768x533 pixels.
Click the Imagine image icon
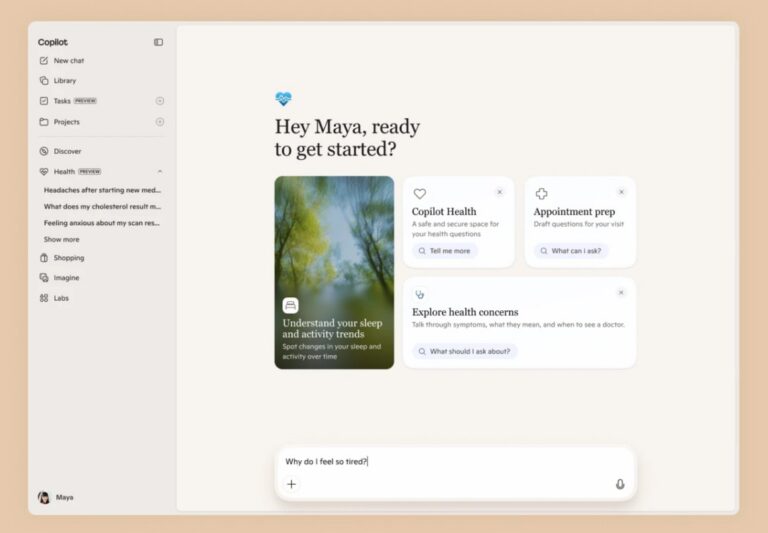point(44,278)
